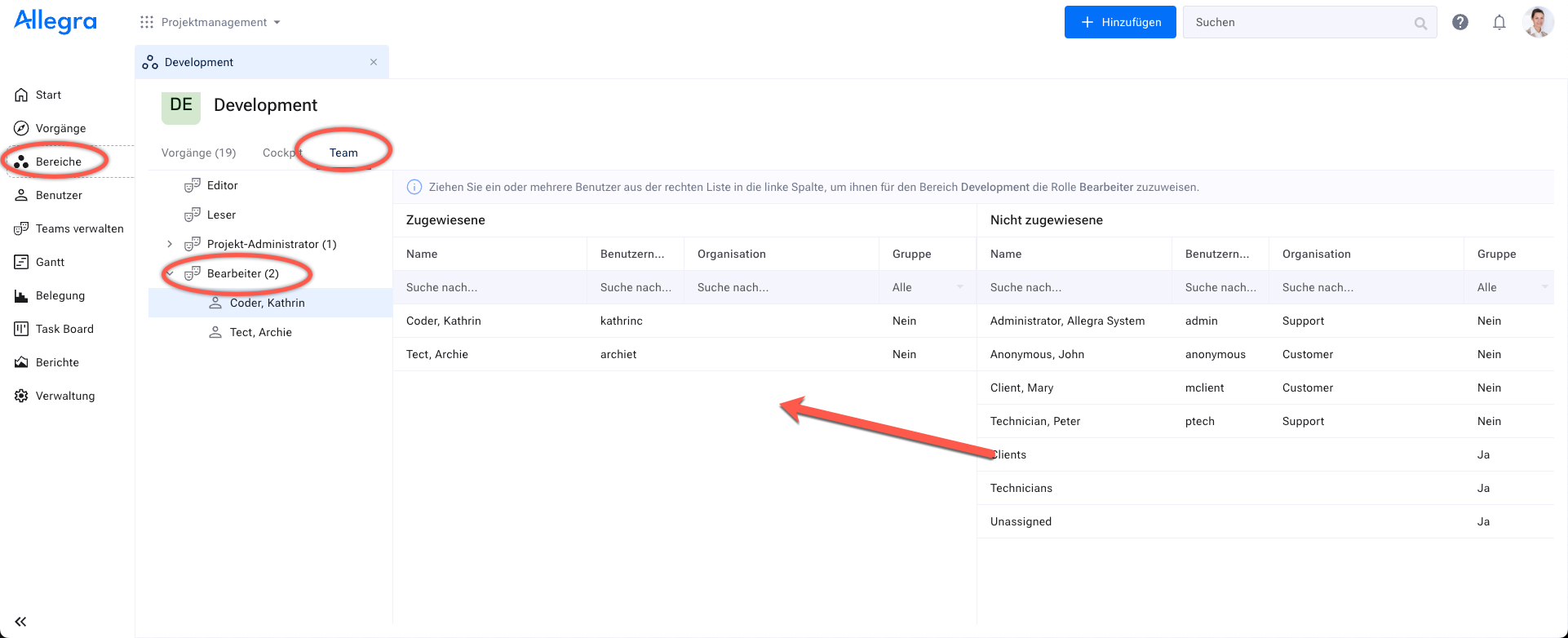1568x638 pixels.
Task: Expand the Projekt-Administrator role node
Action: [170, 244]
